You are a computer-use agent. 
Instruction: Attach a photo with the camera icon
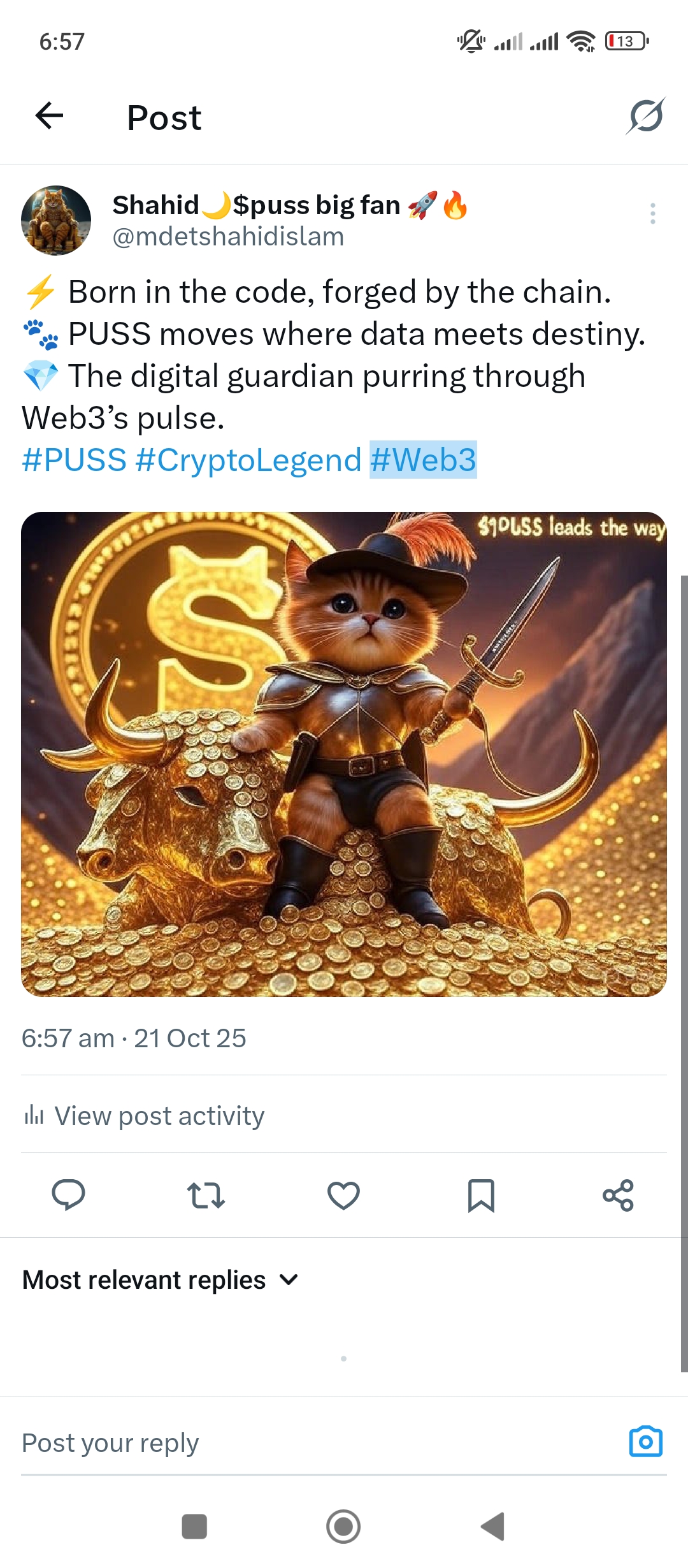tap(645, 1442)
